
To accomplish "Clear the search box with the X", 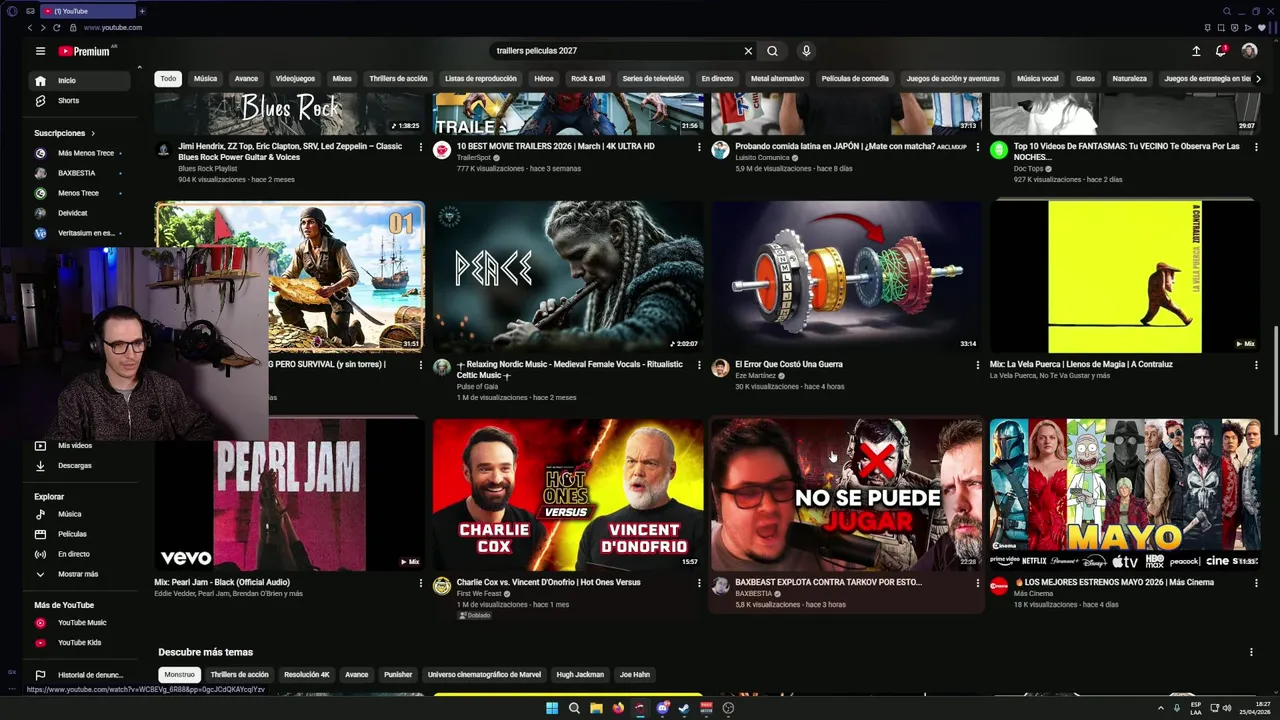I will pos(748,51).
